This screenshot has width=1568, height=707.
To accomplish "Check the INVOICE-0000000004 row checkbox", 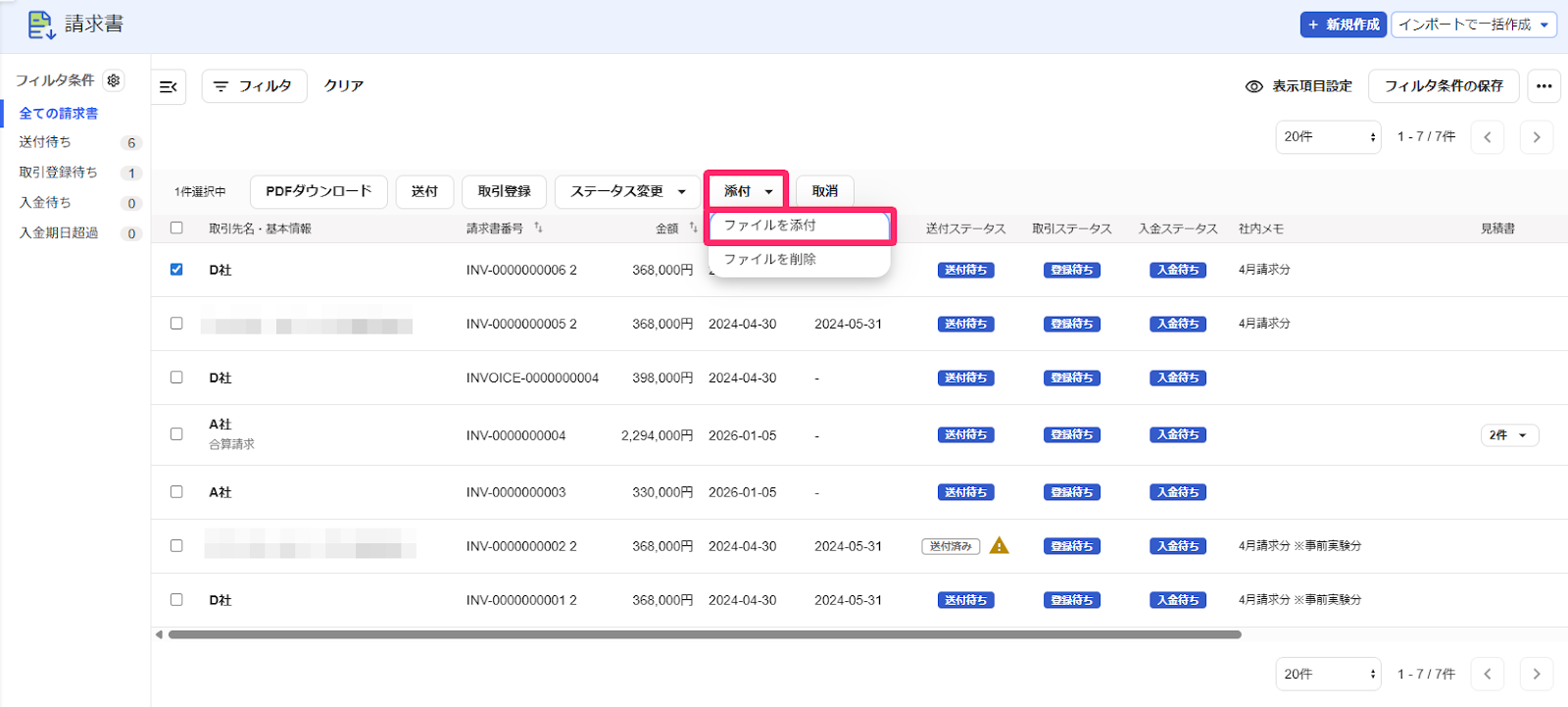I will pos(176,377).
